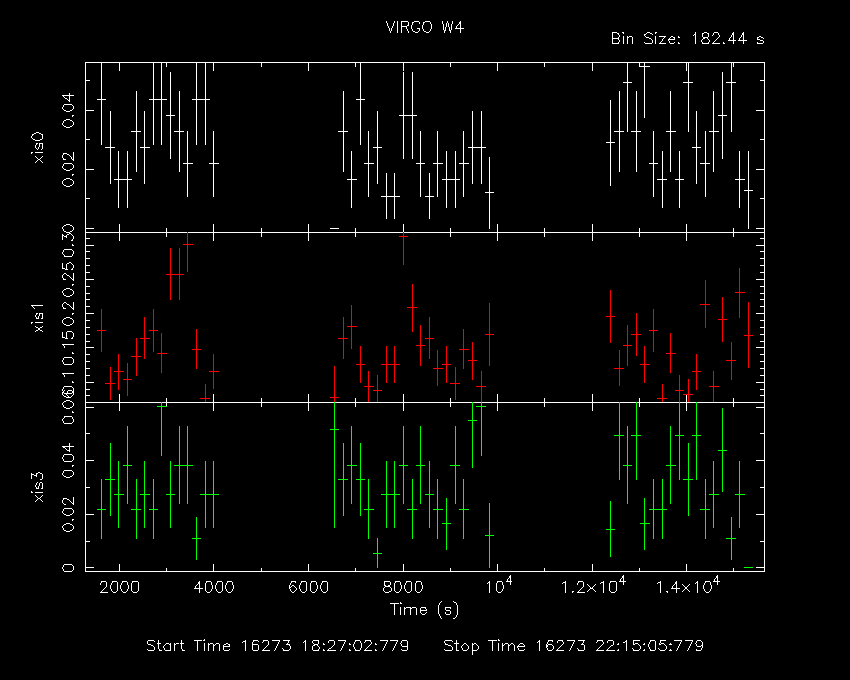This screenshot has height=680, width=850.
Task: Click the 0.04 tick label of xis0 panel
Action: (68, 111)
